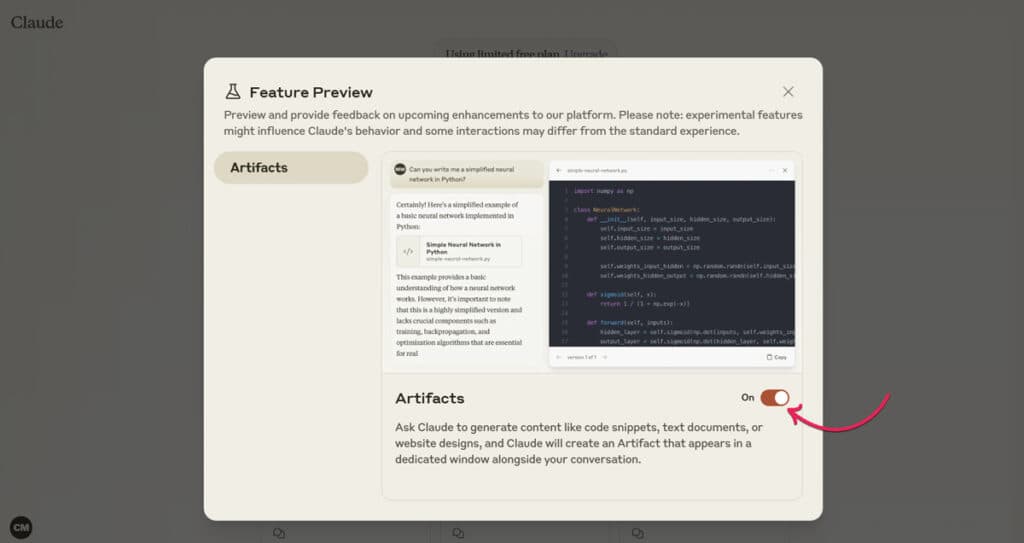Click the back arrow beside simple-neural-network.py
This screenshot has height=543, width=1024.
pyautogui.click(x=558, y=171)
